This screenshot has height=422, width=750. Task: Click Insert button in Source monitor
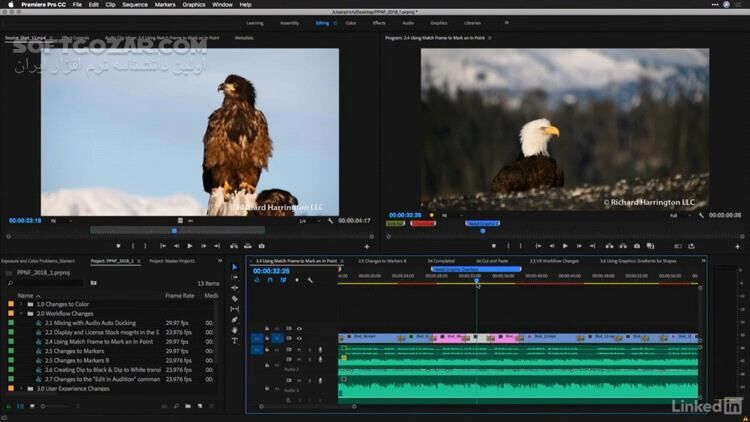[234, 246]
